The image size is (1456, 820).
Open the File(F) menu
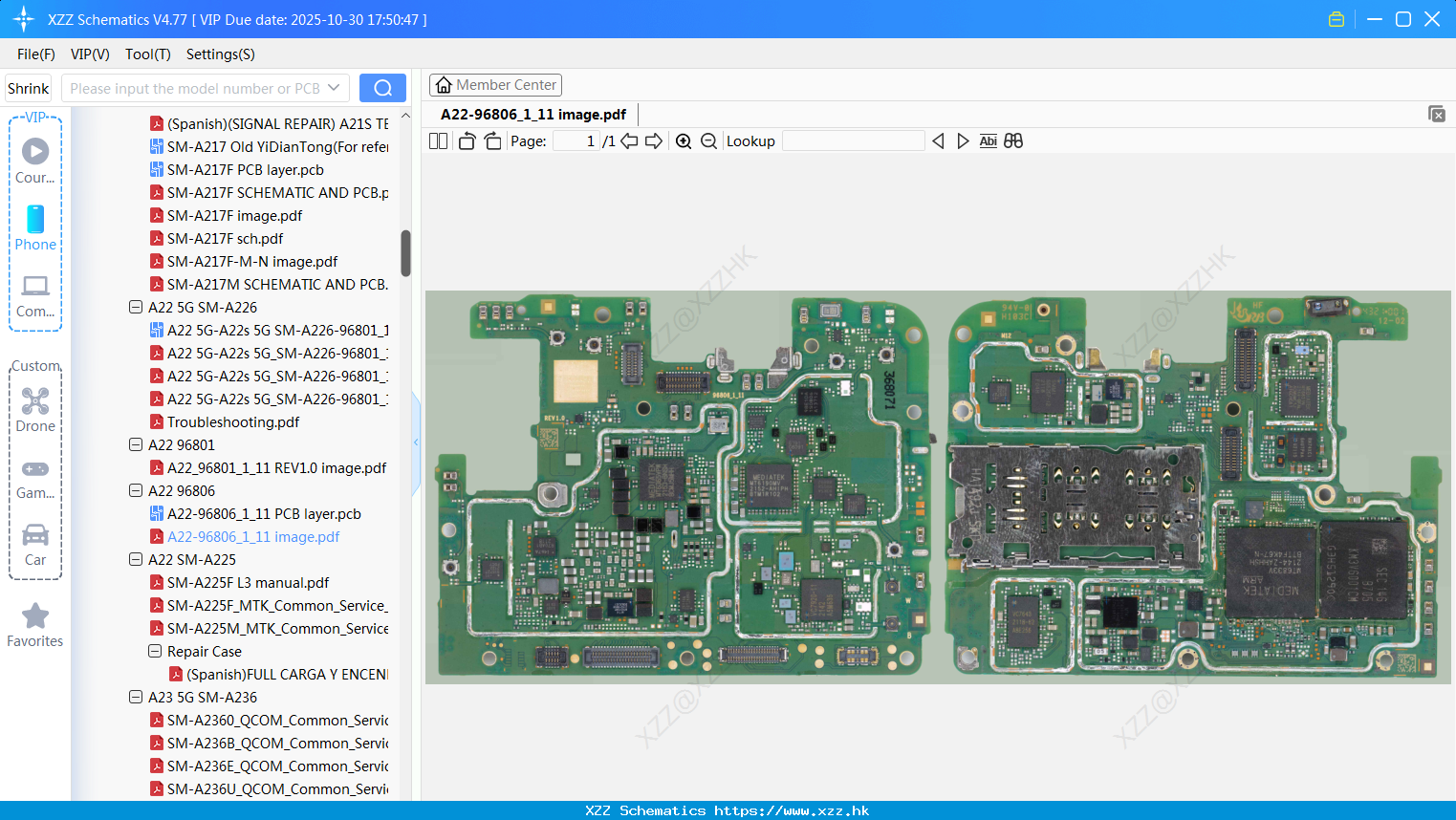36,54
